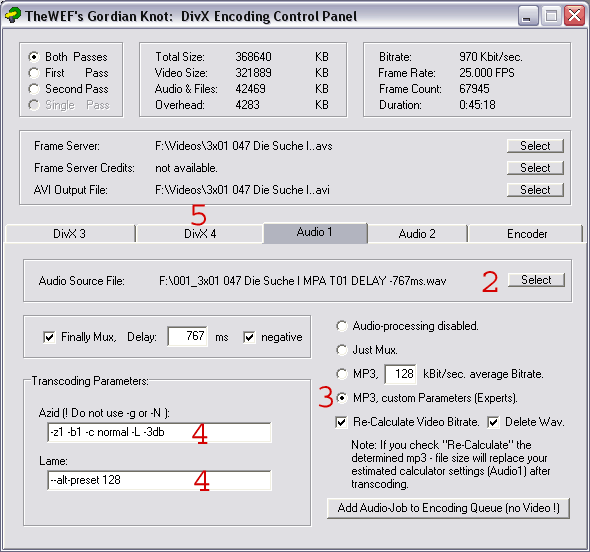The width and height of the screenshot is (590, 552).
Task: Toggle the Finally Mux checkbox
Action: pyautogui.click(x=49, y=337)
